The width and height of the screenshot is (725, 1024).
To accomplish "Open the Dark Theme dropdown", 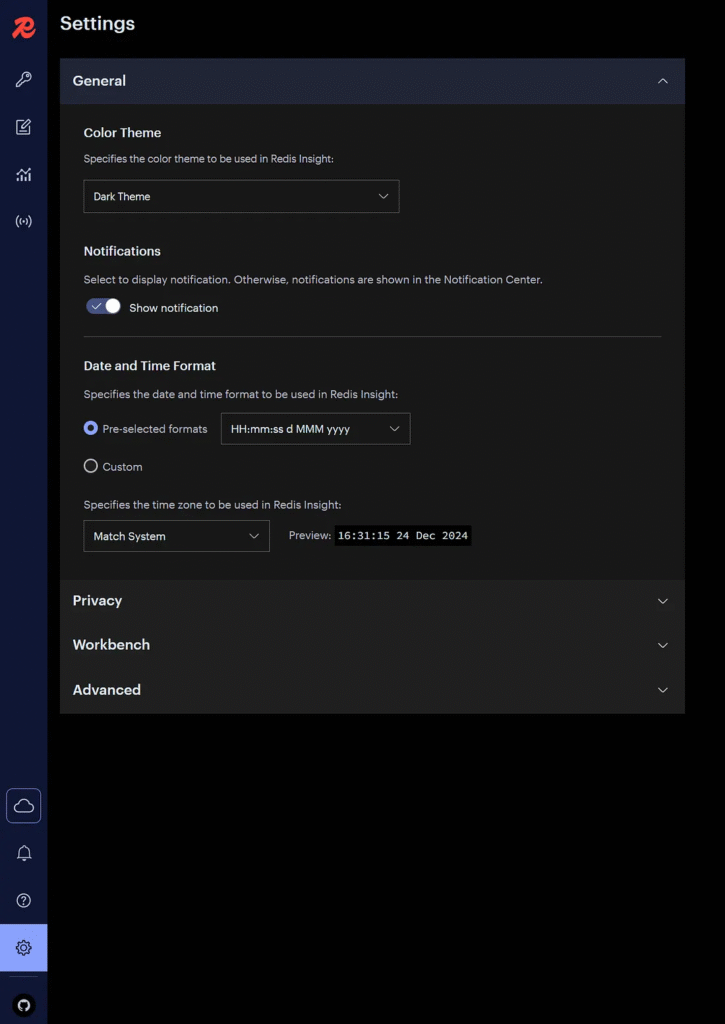I will click(x=241, y=197).
